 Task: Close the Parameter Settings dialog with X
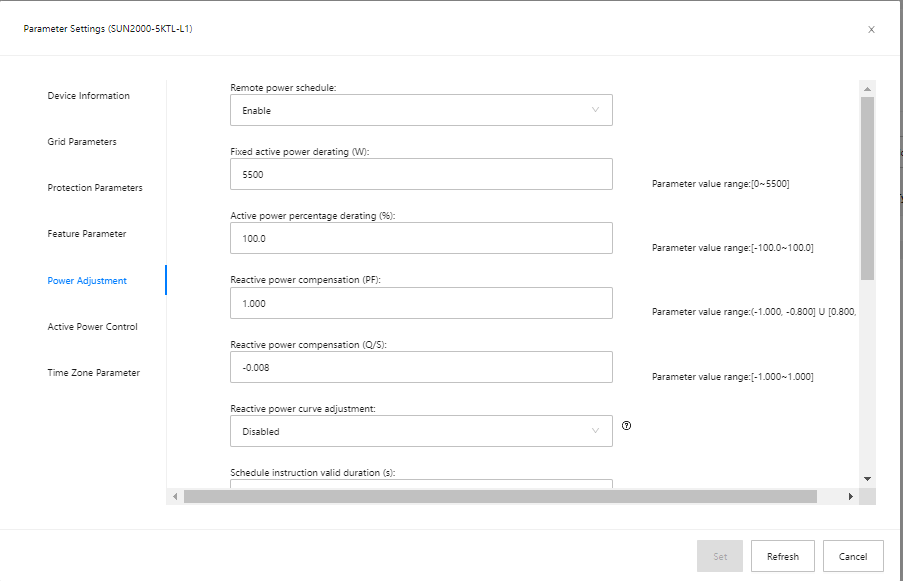tap(871, 29)
